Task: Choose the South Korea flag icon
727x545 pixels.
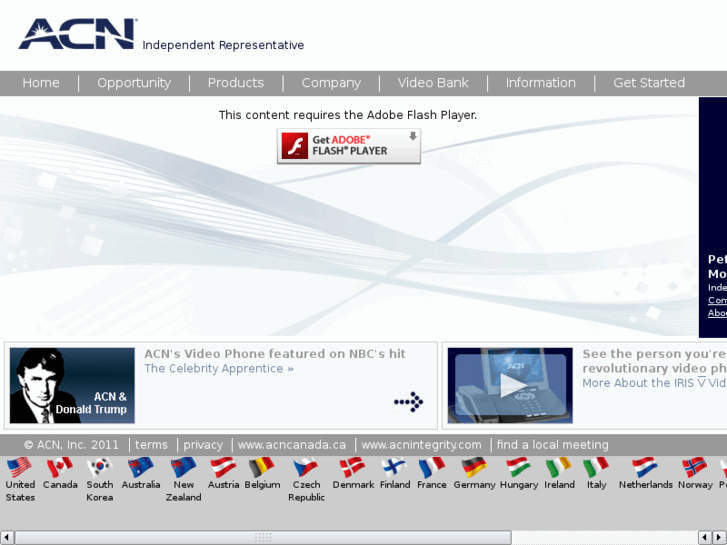Action: pyautogui.click(x=100, y=467)
